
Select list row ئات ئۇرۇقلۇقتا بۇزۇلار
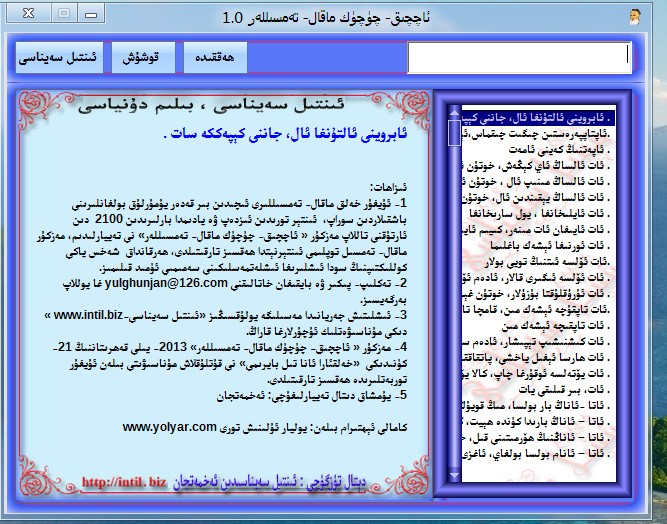[x=539, y=293]
